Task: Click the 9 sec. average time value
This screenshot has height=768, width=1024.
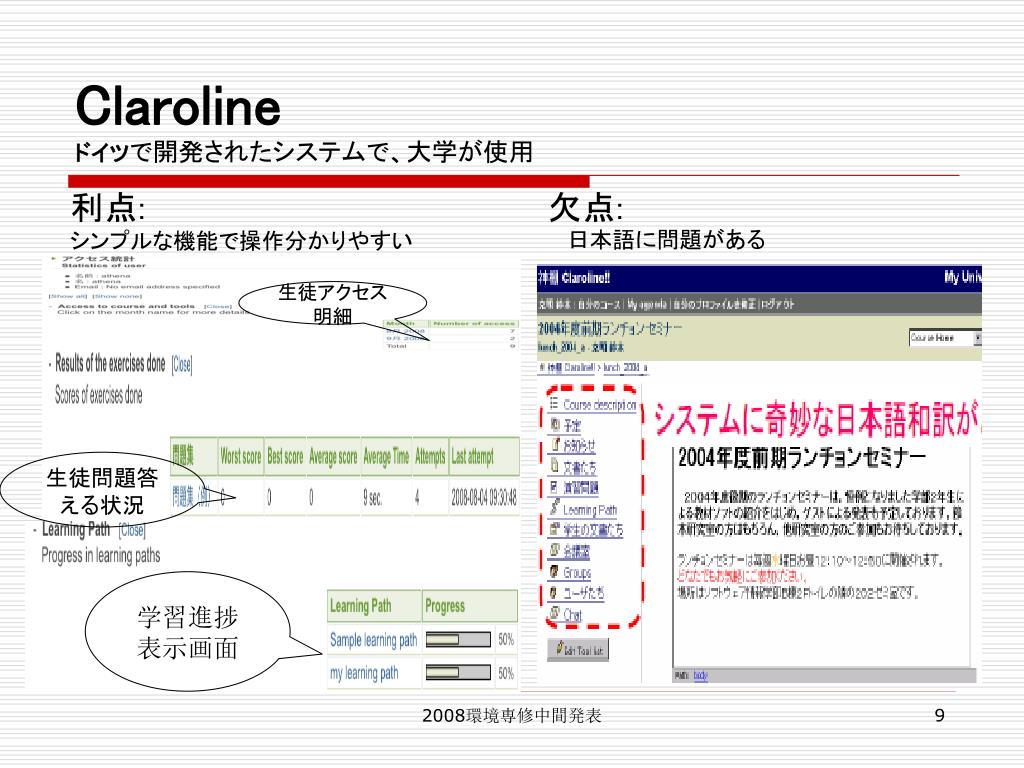Action: 372,498
